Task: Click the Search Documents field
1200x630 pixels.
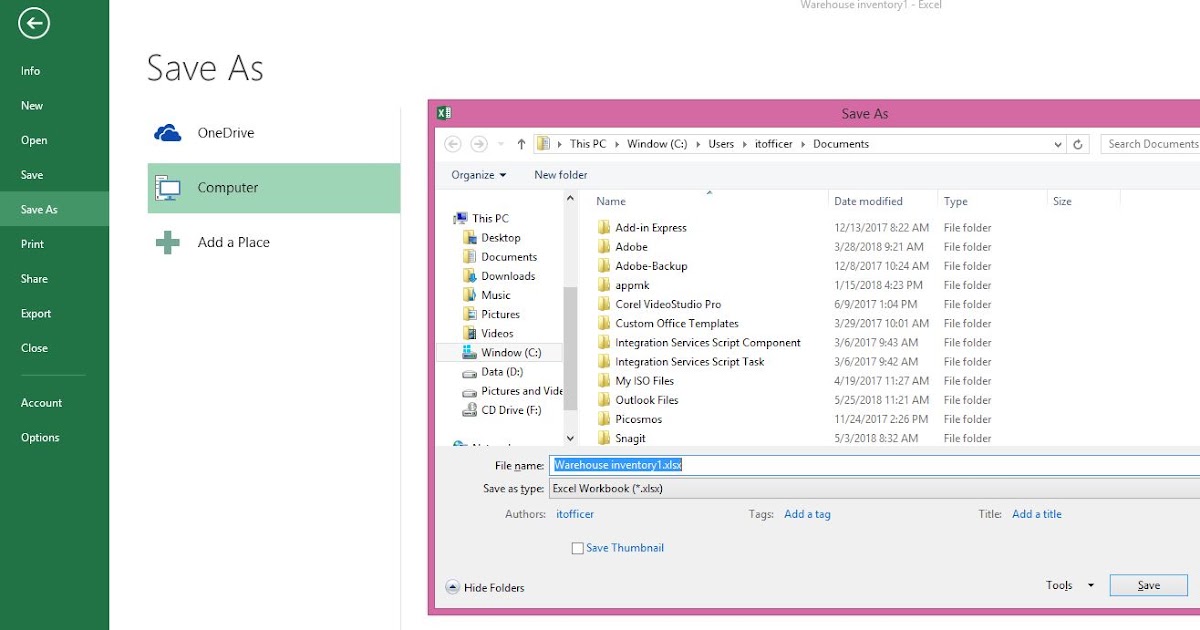Action: pyautogui.click(x=1150, y=144)
